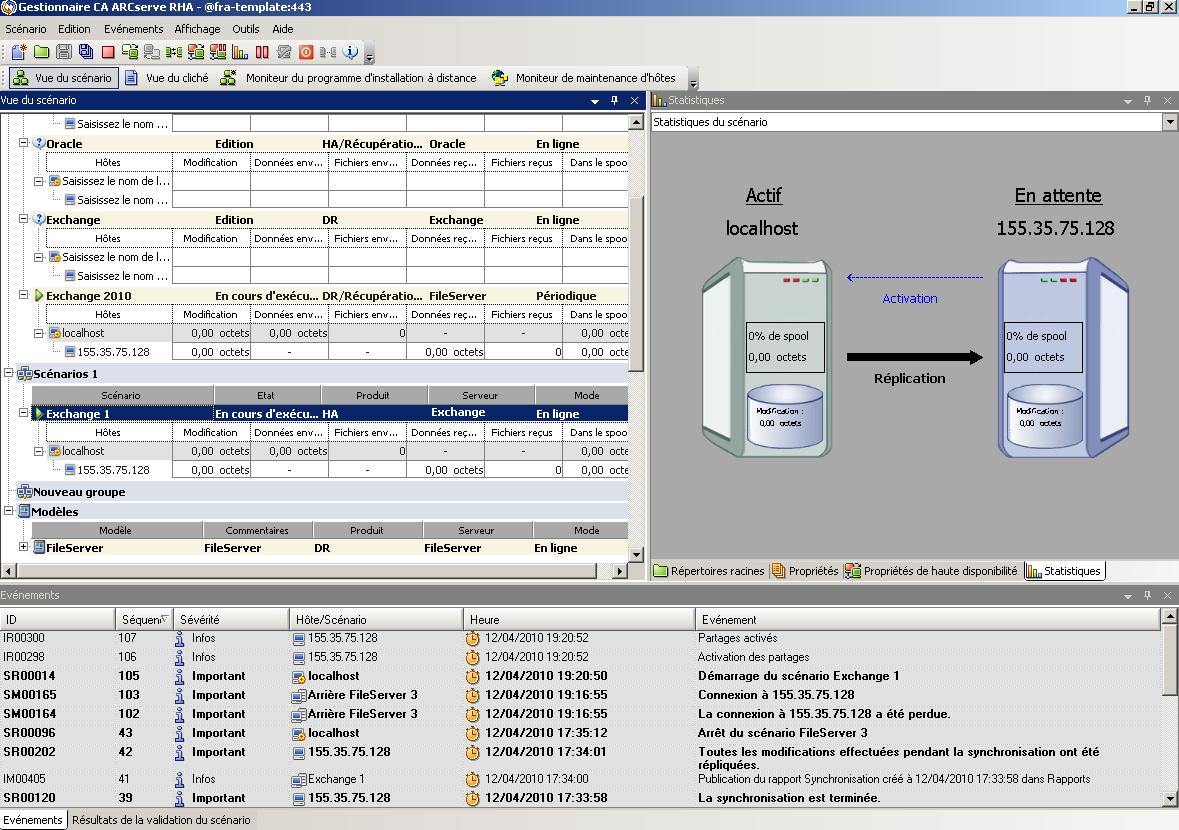
Task: Click the Vue du cliché button
Action: pyautogui.click(x=166, y=78)
